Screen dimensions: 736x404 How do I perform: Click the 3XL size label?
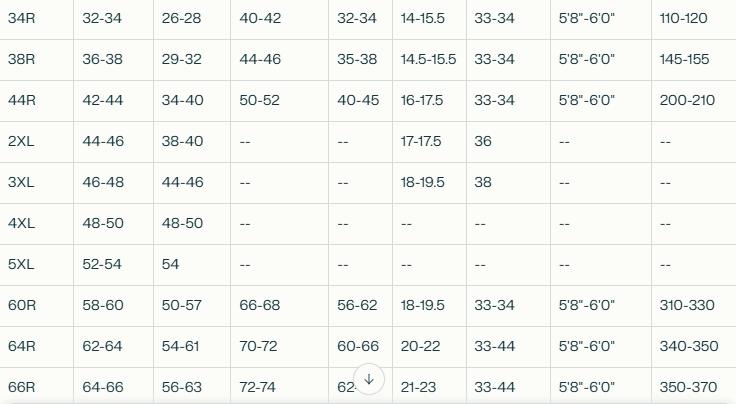(x=21, y=182)
